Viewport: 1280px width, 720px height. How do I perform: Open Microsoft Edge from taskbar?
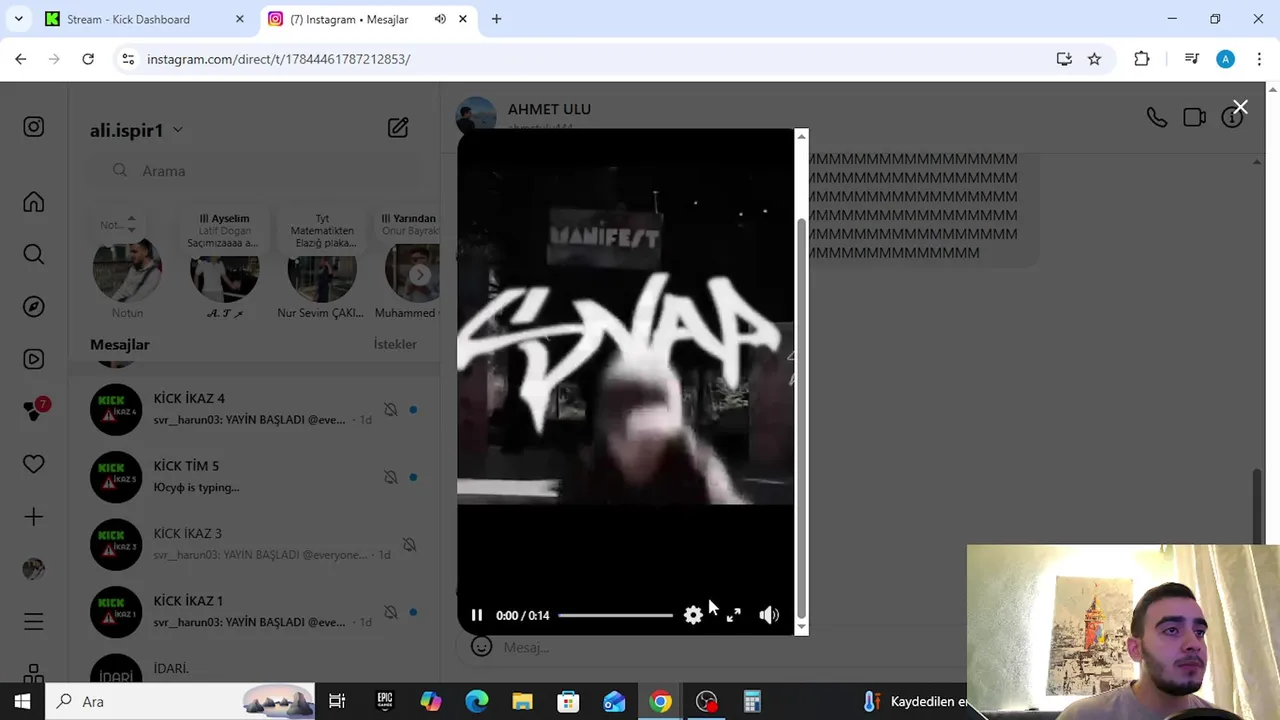[477, 702]
